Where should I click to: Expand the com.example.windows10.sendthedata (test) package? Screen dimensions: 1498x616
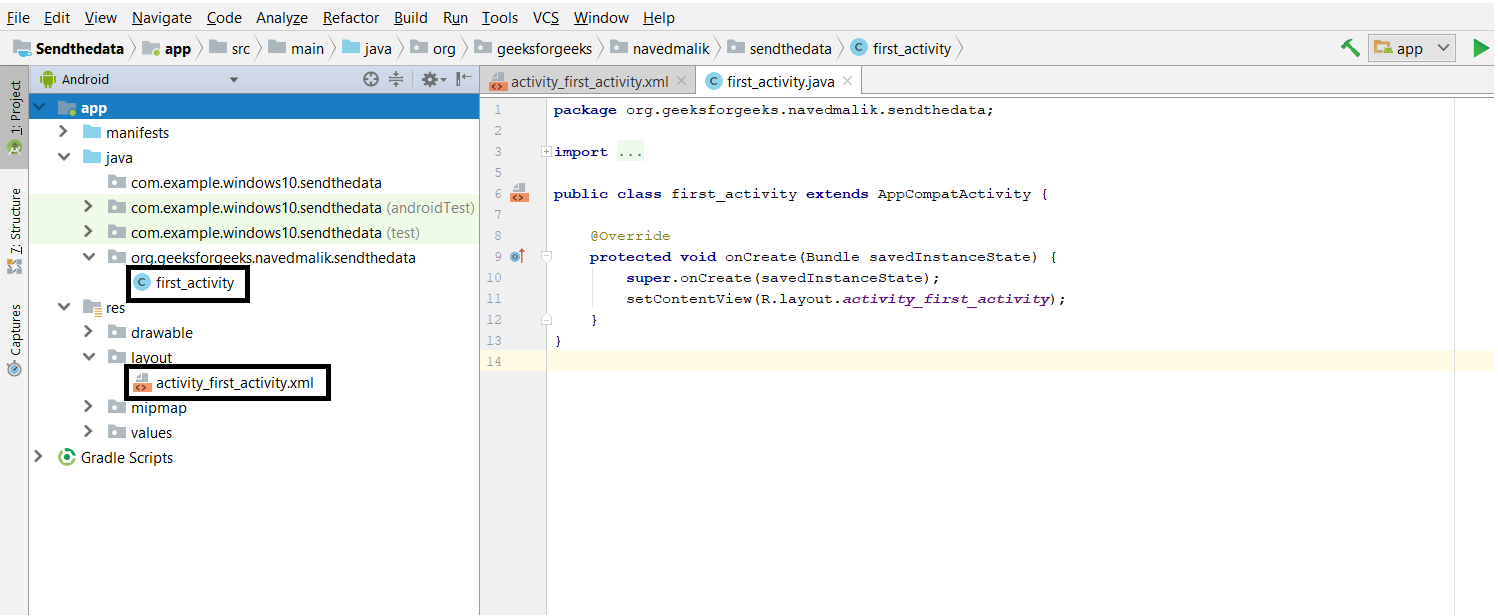[x=88, y=232]
